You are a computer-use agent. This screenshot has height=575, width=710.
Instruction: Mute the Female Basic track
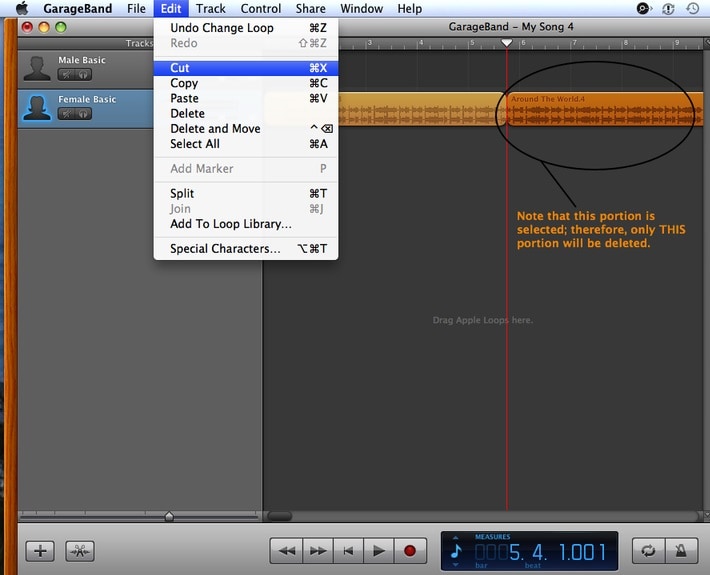[67, 114]
